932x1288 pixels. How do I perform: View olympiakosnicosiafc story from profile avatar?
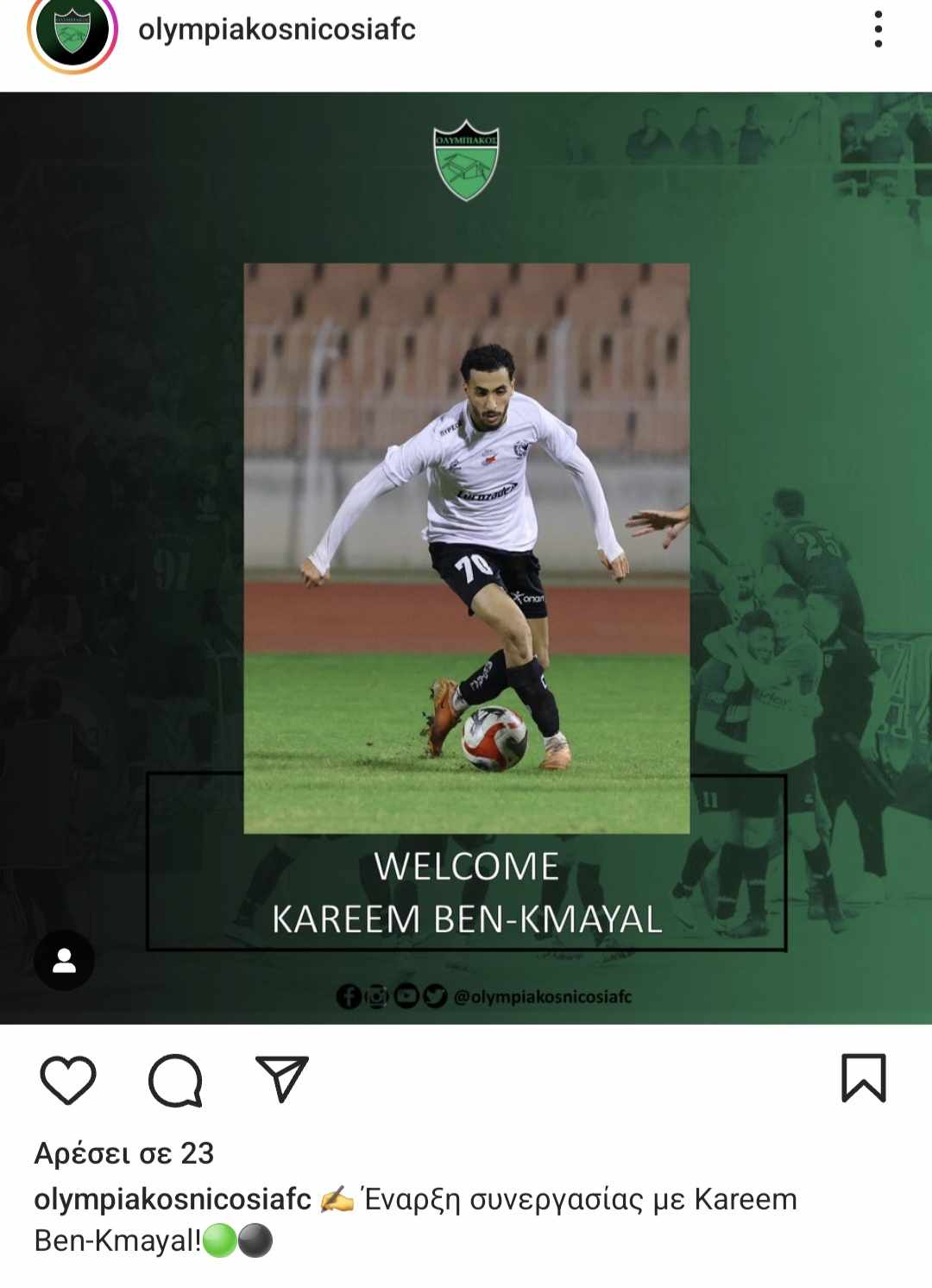[72, 31]
